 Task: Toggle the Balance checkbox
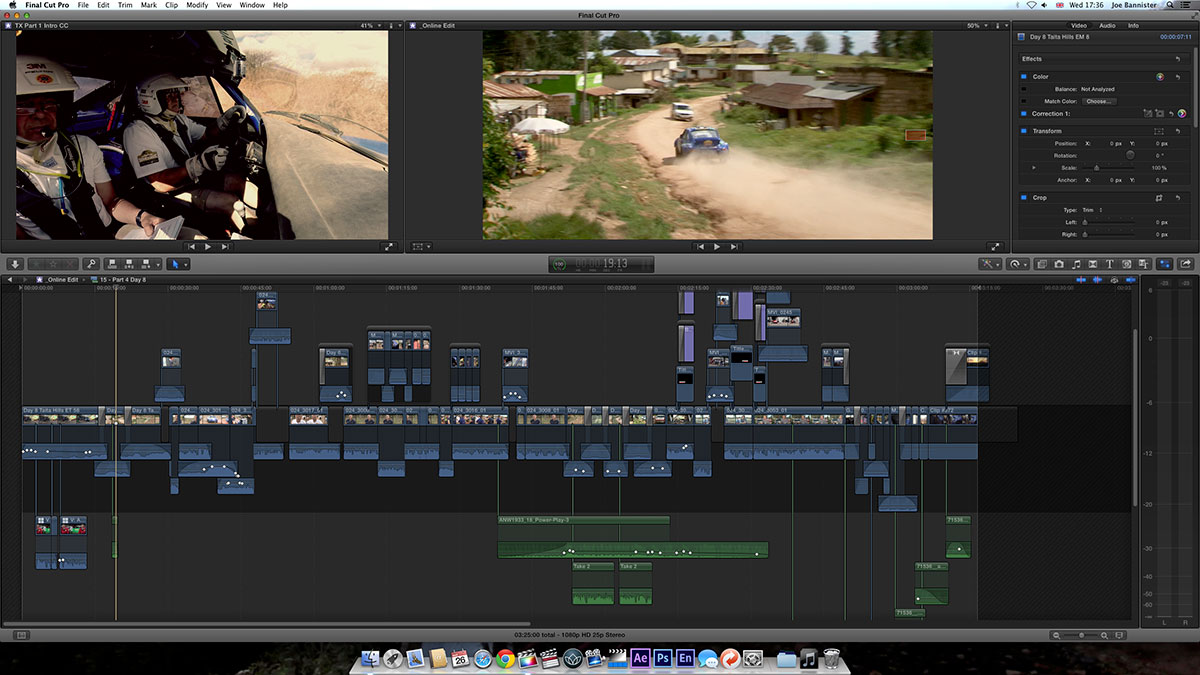[1024, 89]
